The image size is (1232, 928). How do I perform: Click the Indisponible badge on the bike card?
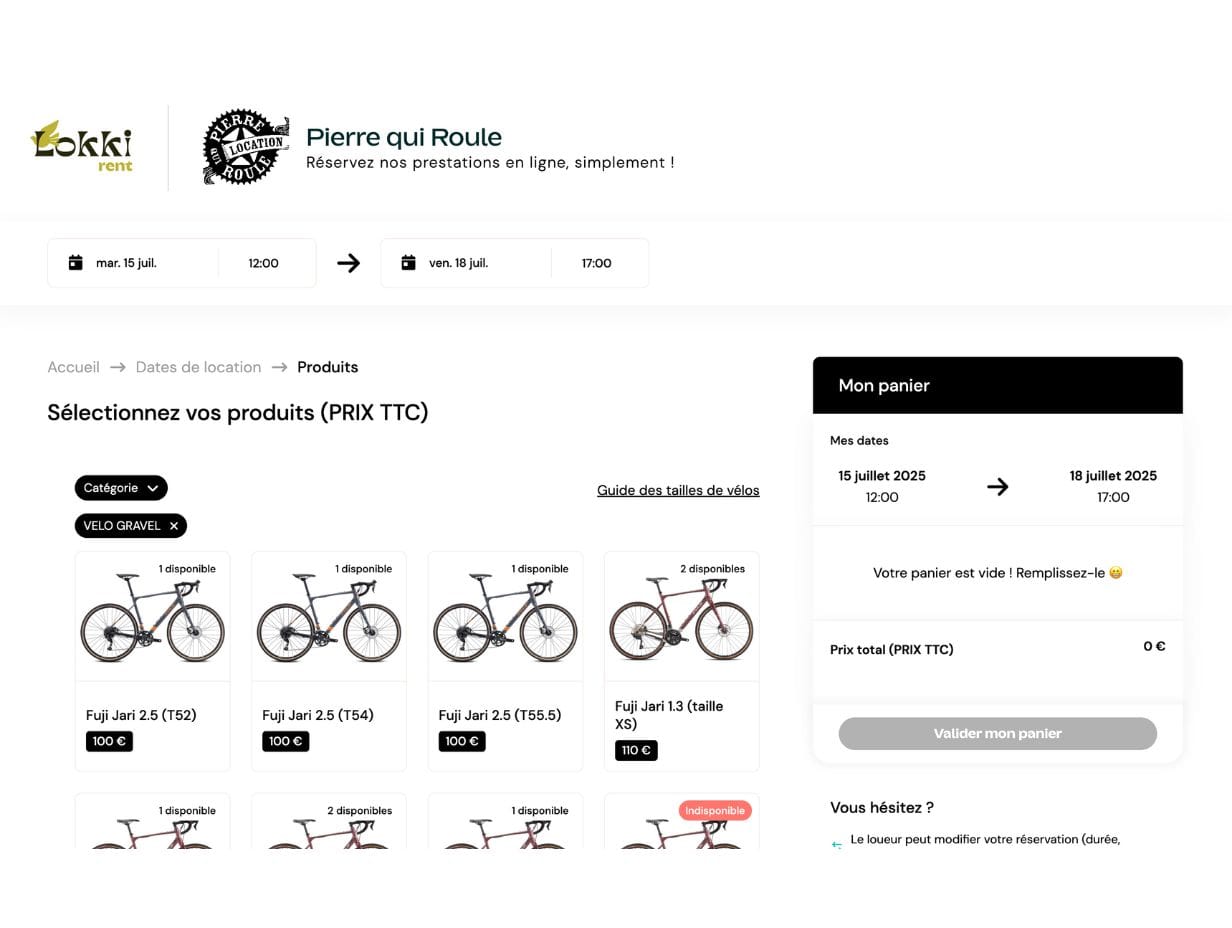(x=715, y=810)
